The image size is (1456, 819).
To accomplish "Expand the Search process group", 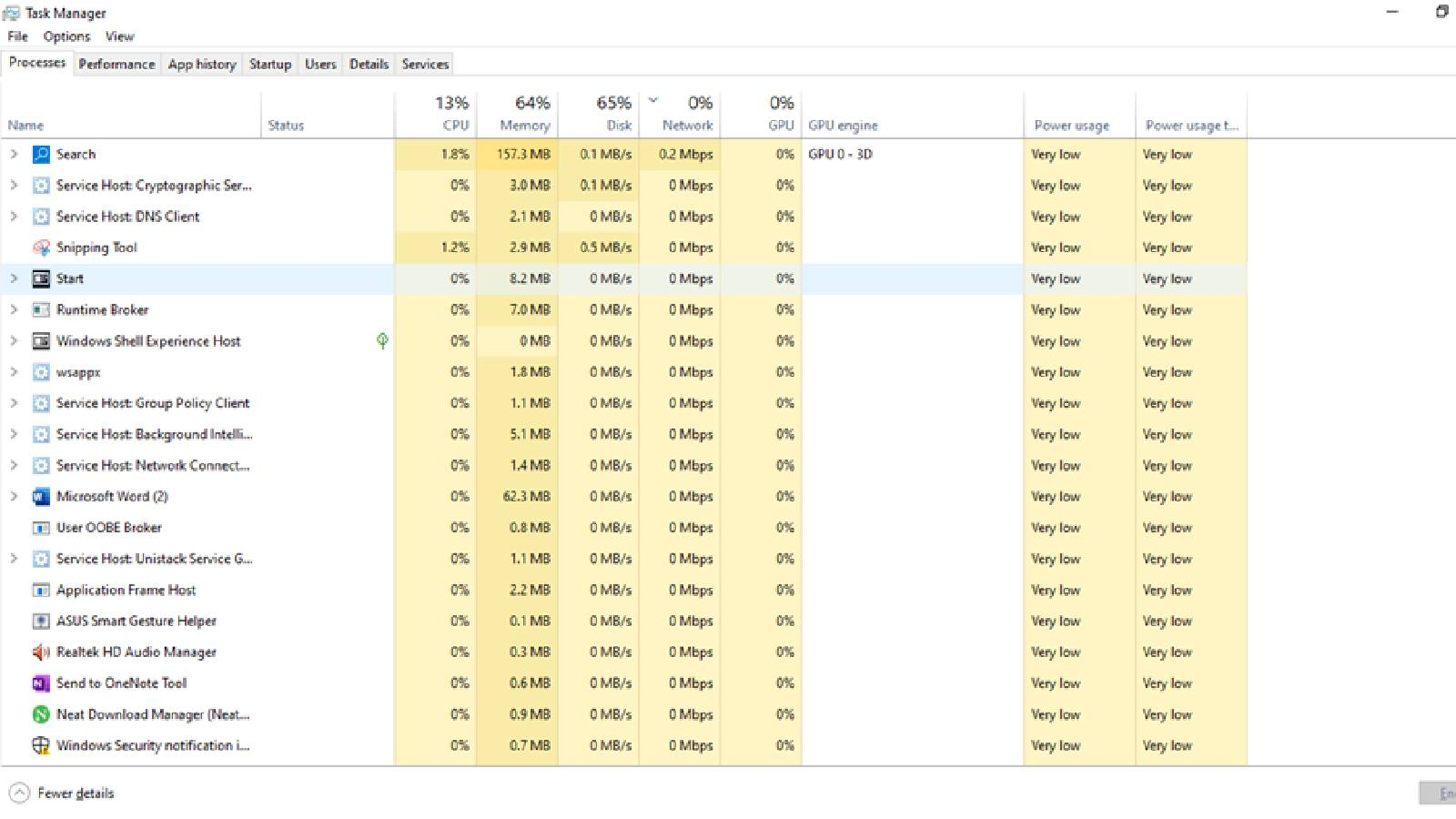I will [14, 155].
